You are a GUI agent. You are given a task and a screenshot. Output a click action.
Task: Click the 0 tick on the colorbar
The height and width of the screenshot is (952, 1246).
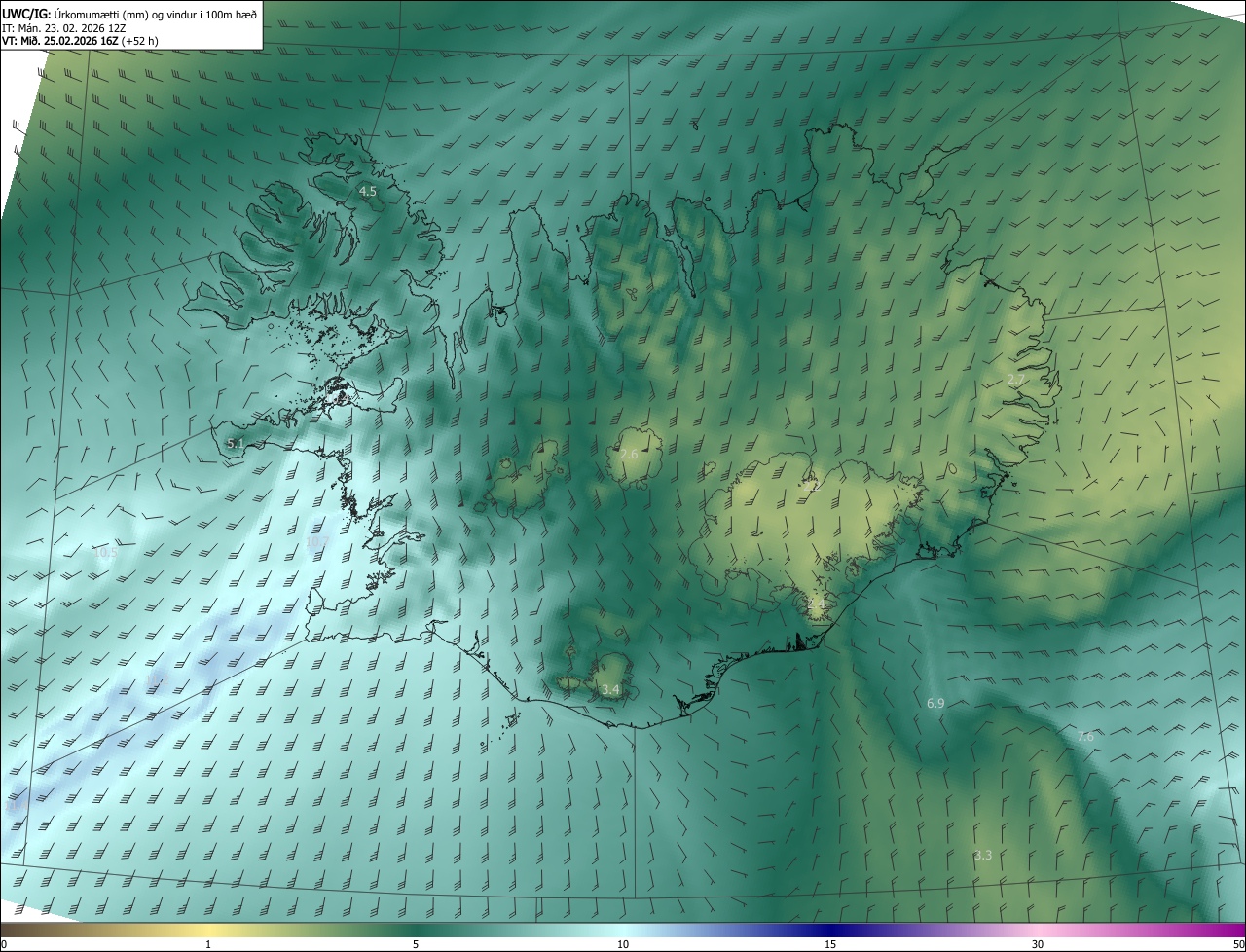(x=4, y=944)
